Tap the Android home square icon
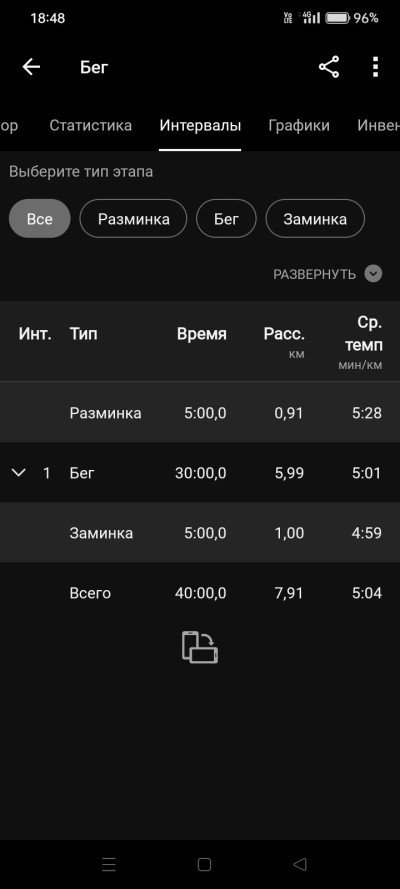Viewport: 400px width, 889px height. coord(204,864)
